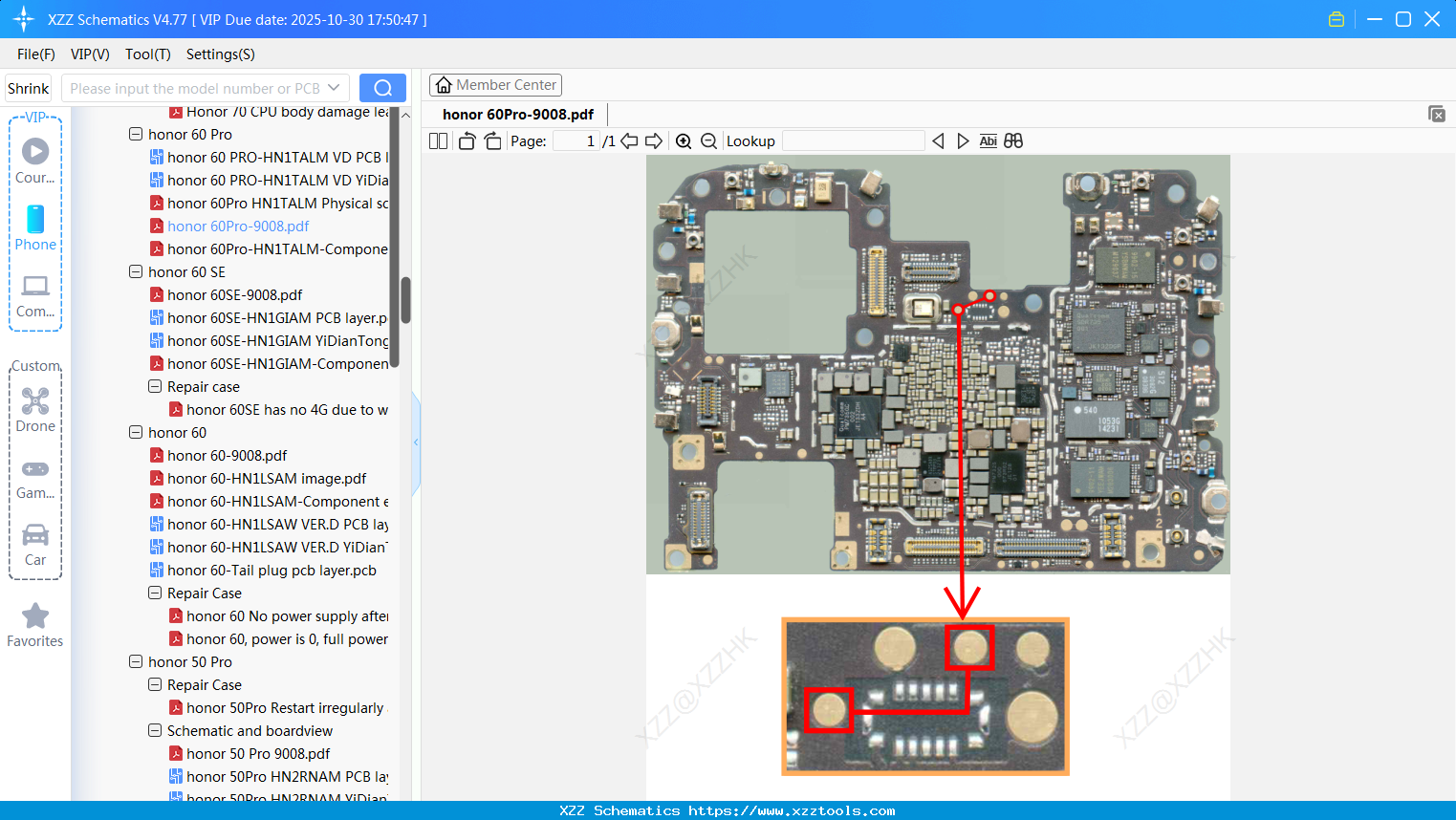Open honor 60-HN1LSAM image.pdf
This screenshot has width=1456, height=820.
click(x=258, y=479)
